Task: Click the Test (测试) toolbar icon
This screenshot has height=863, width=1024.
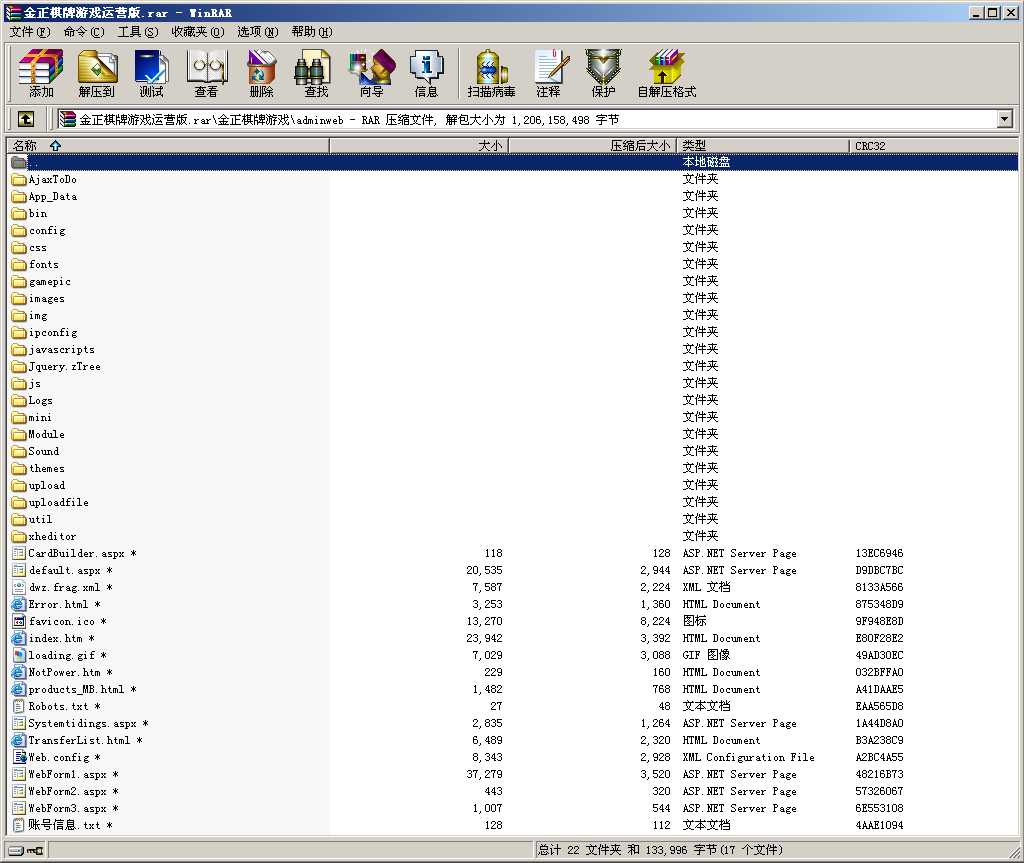Action: click(152, 73)
